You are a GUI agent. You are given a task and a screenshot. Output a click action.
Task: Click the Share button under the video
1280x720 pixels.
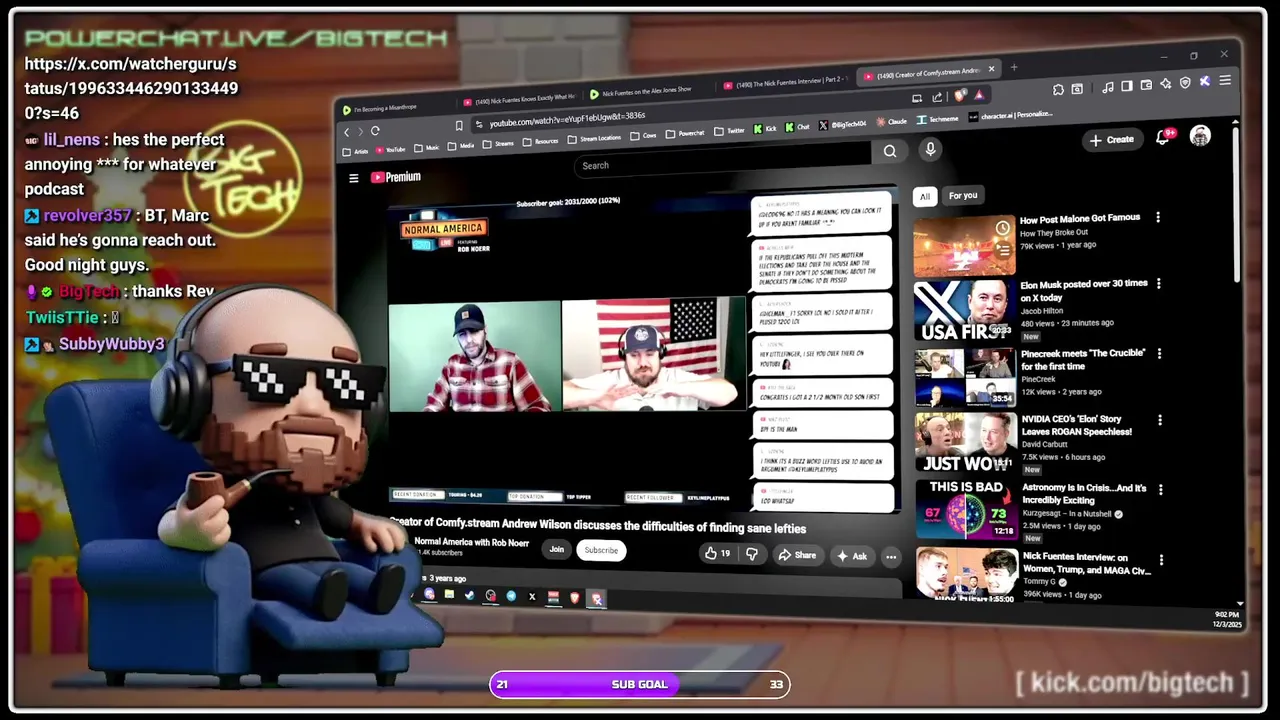click(x=797, y=555)
